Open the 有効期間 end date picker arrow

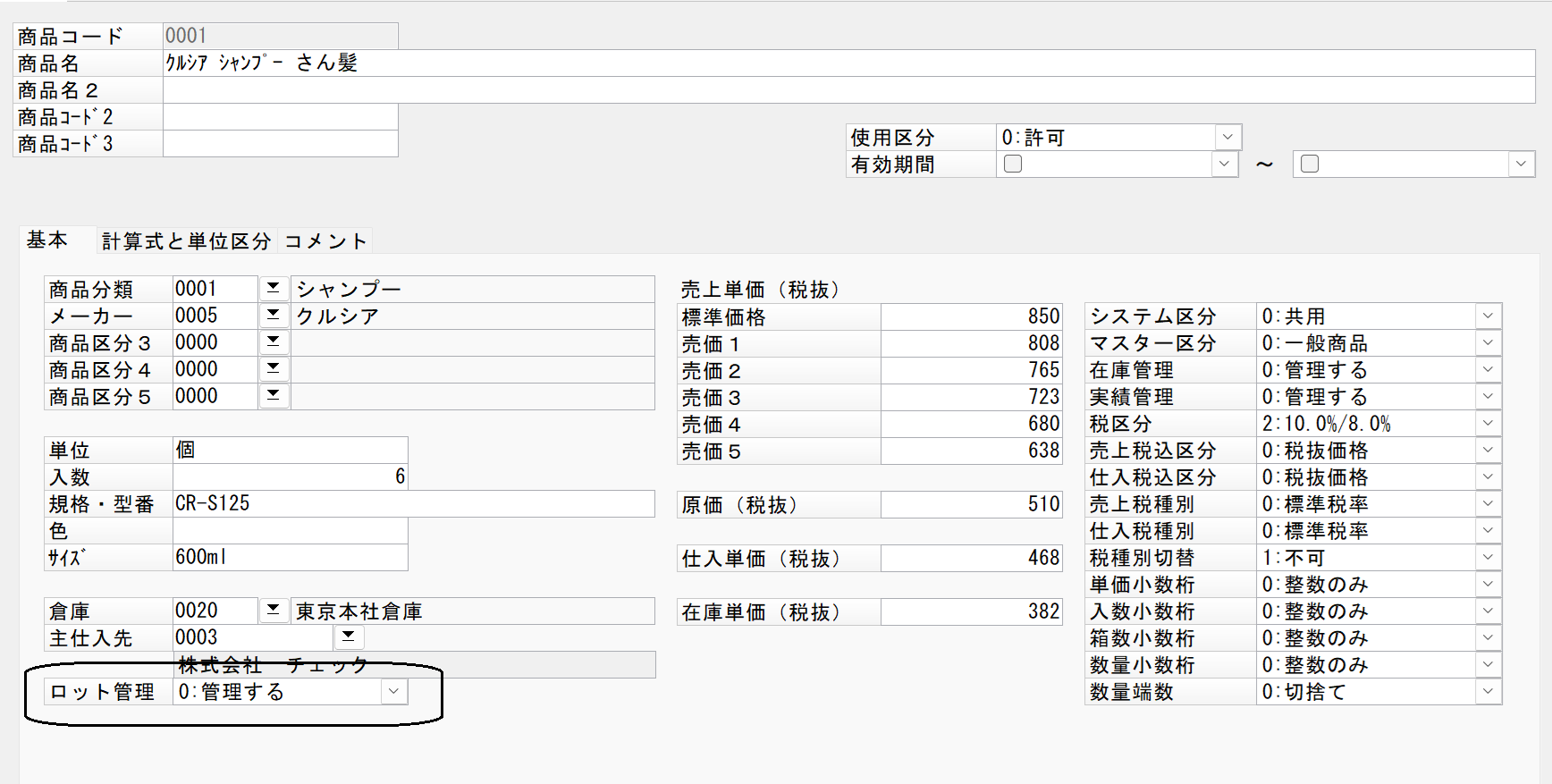coord(1521,164)
